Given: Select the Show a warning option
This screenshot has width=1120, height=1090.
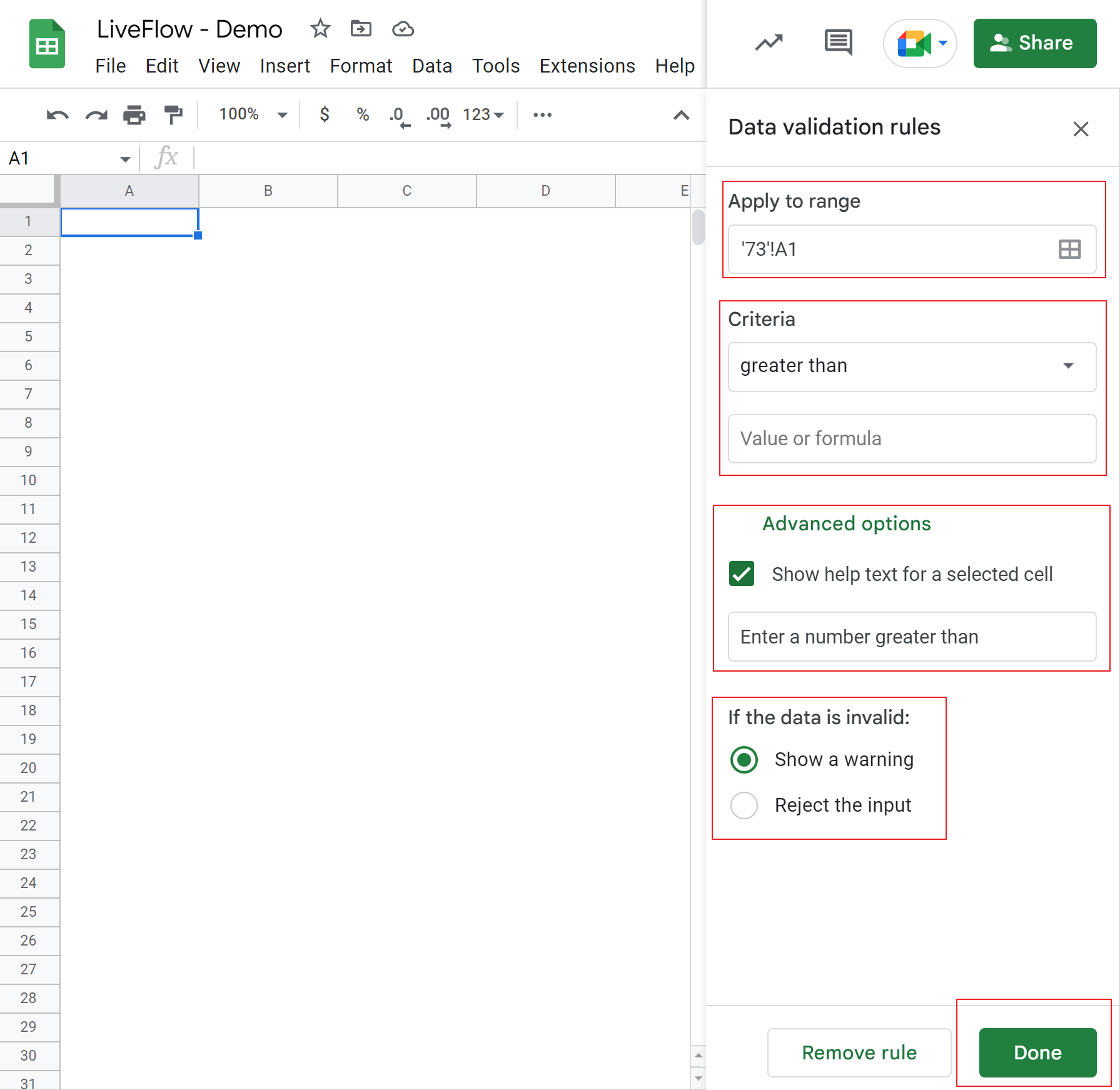Looking at the screenshot, I should coord(744,759).
